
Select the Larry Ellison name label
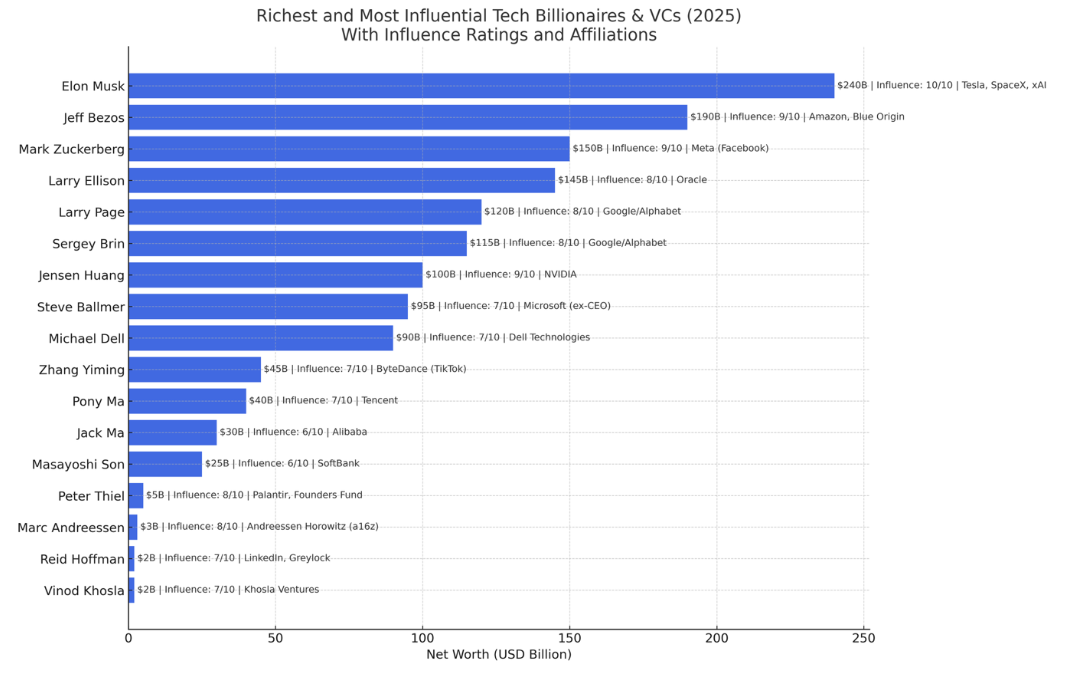point(86,181)
